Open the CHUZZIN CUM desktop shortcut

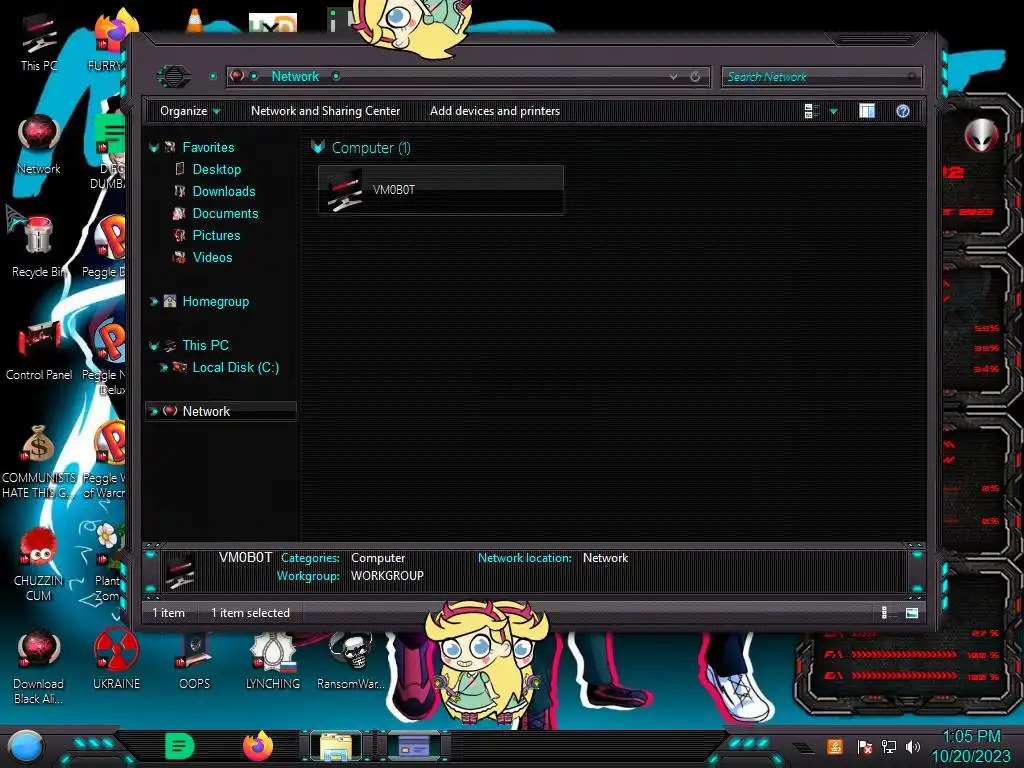tap(39, 564)
